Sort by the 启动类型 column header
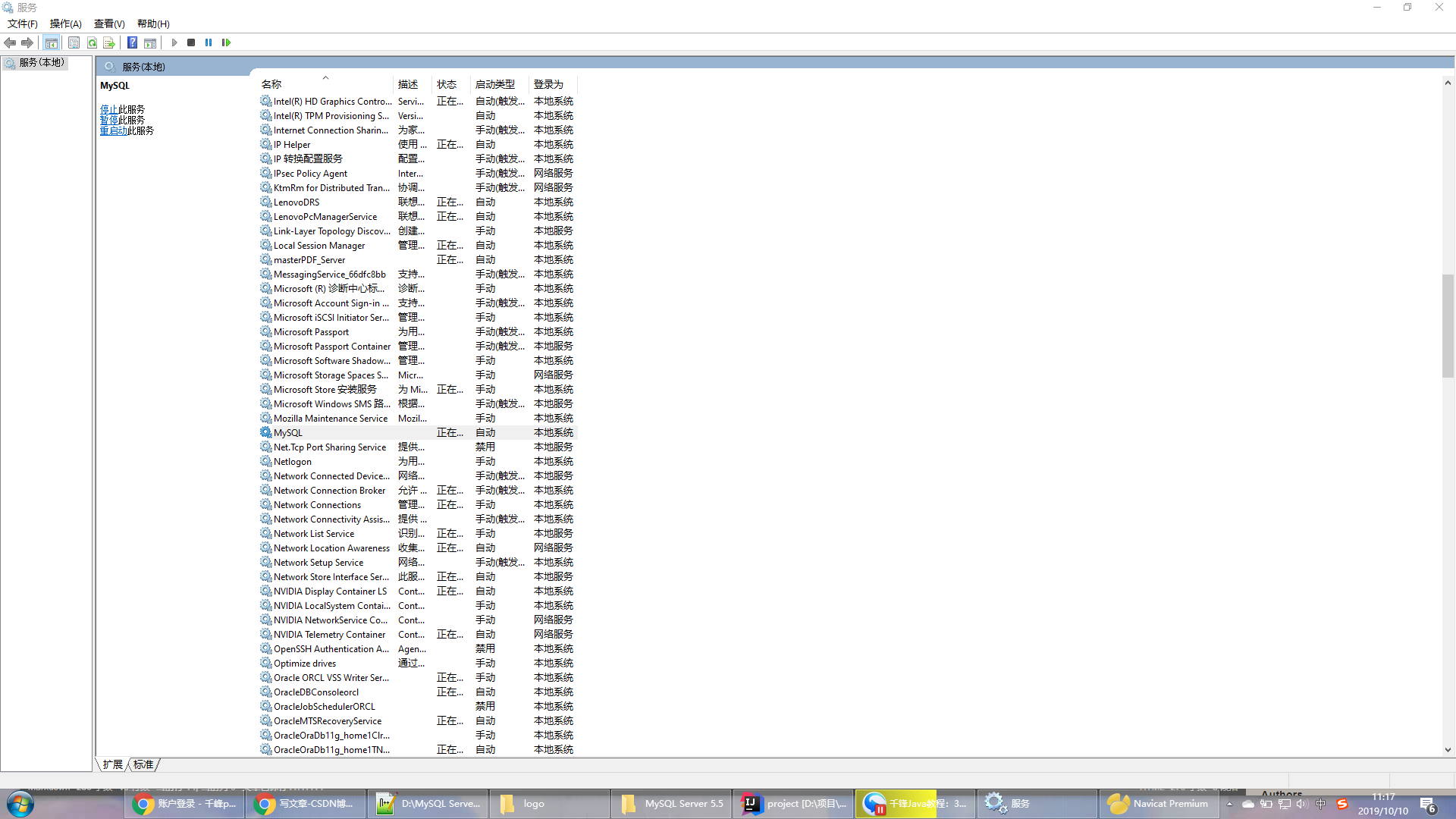This screenshot has width=1456, height=819. [x=494, y=84]
